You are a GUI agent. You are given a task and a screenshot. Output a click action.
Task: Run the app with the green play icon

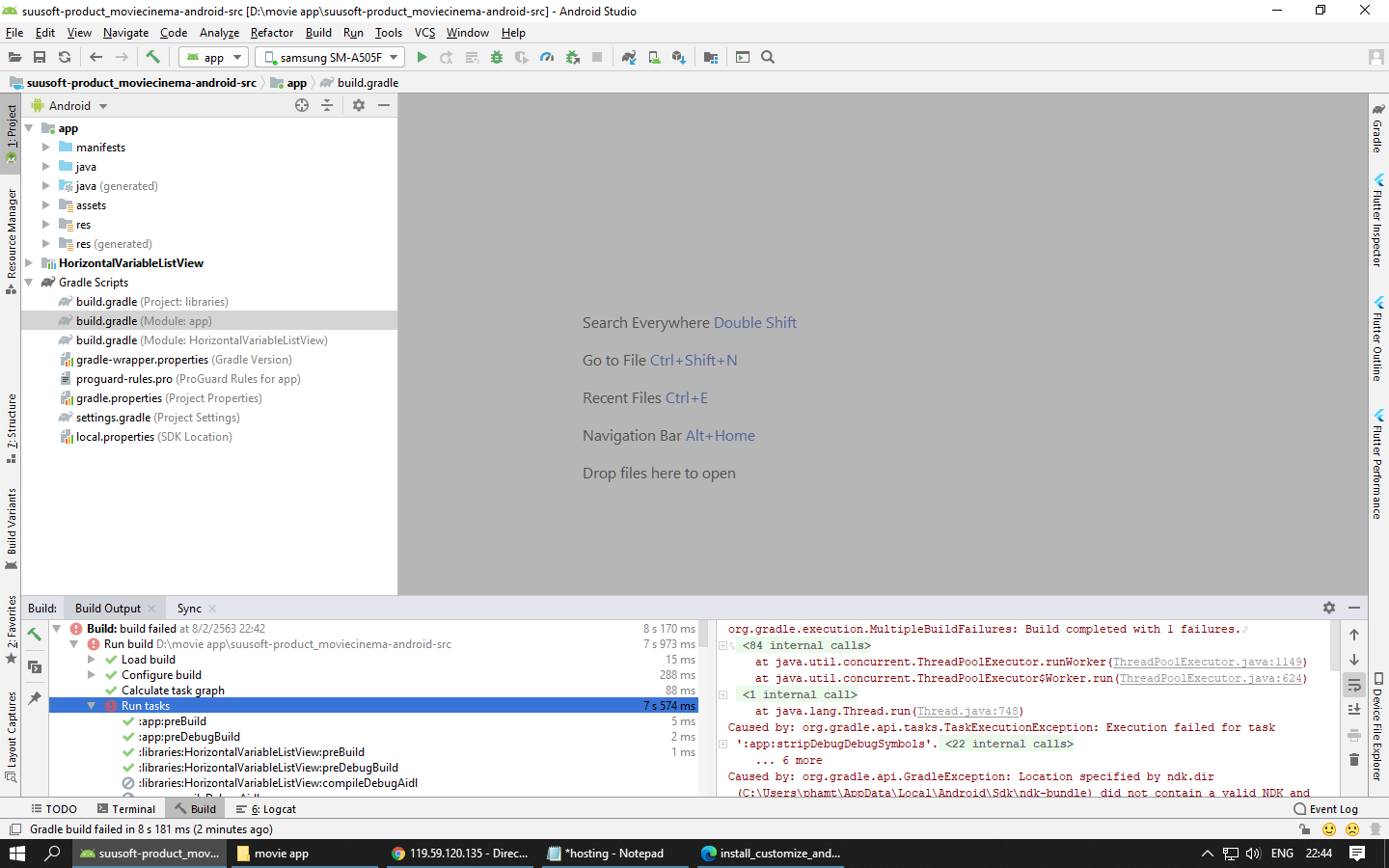click(x=422, y=58)
